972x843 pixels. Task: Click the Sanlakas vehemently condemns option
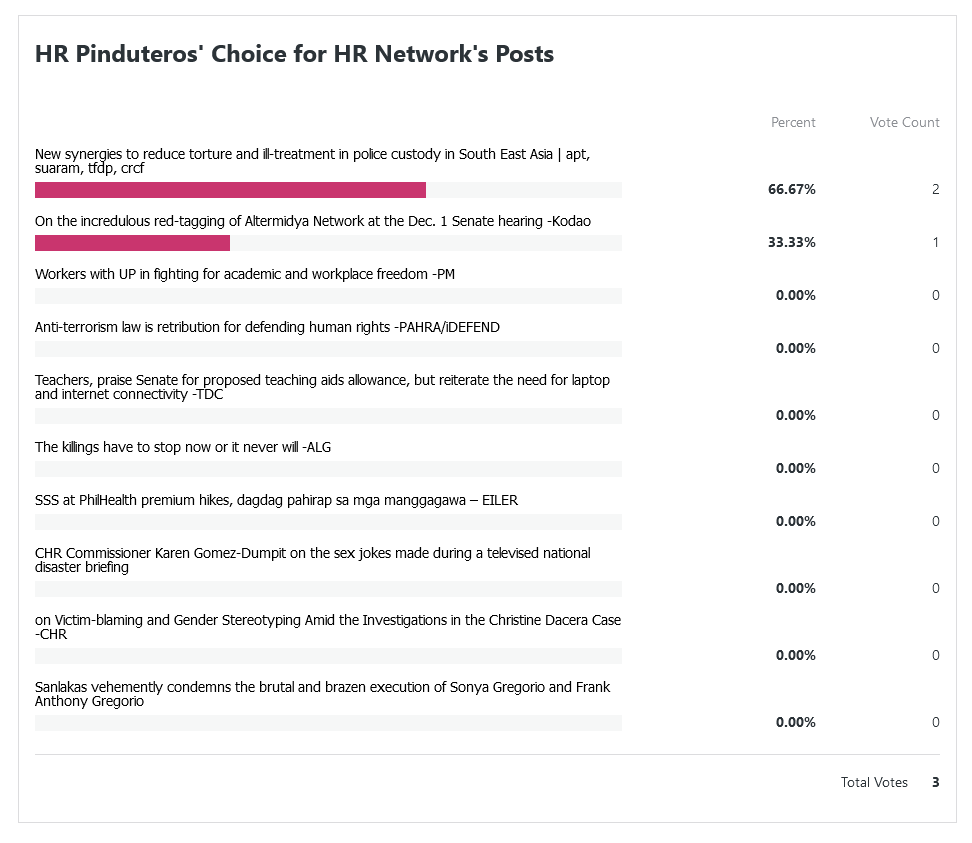pyautogui.click(x=322, y=694)
